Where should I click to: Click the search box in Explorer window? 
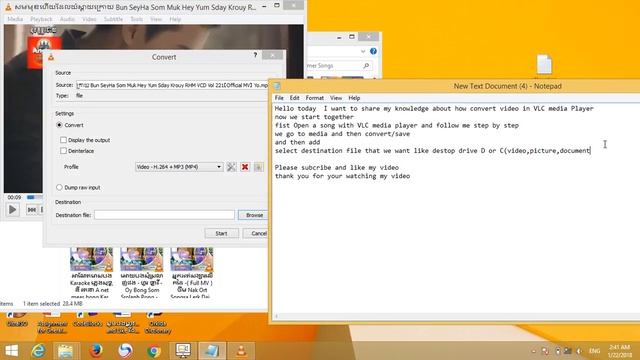tap(339, 65)
